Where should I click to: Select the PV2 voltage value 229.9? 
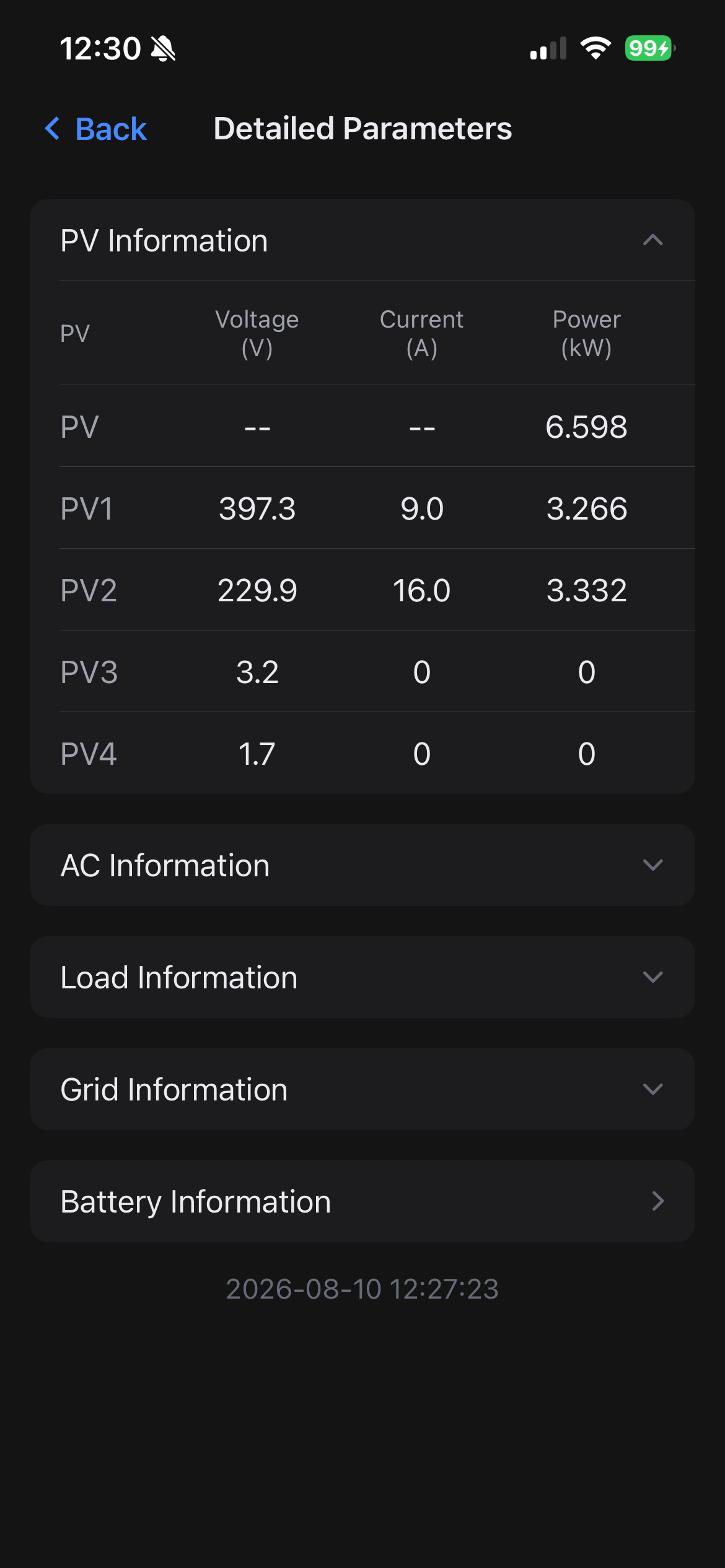click(x=257, y=590)
